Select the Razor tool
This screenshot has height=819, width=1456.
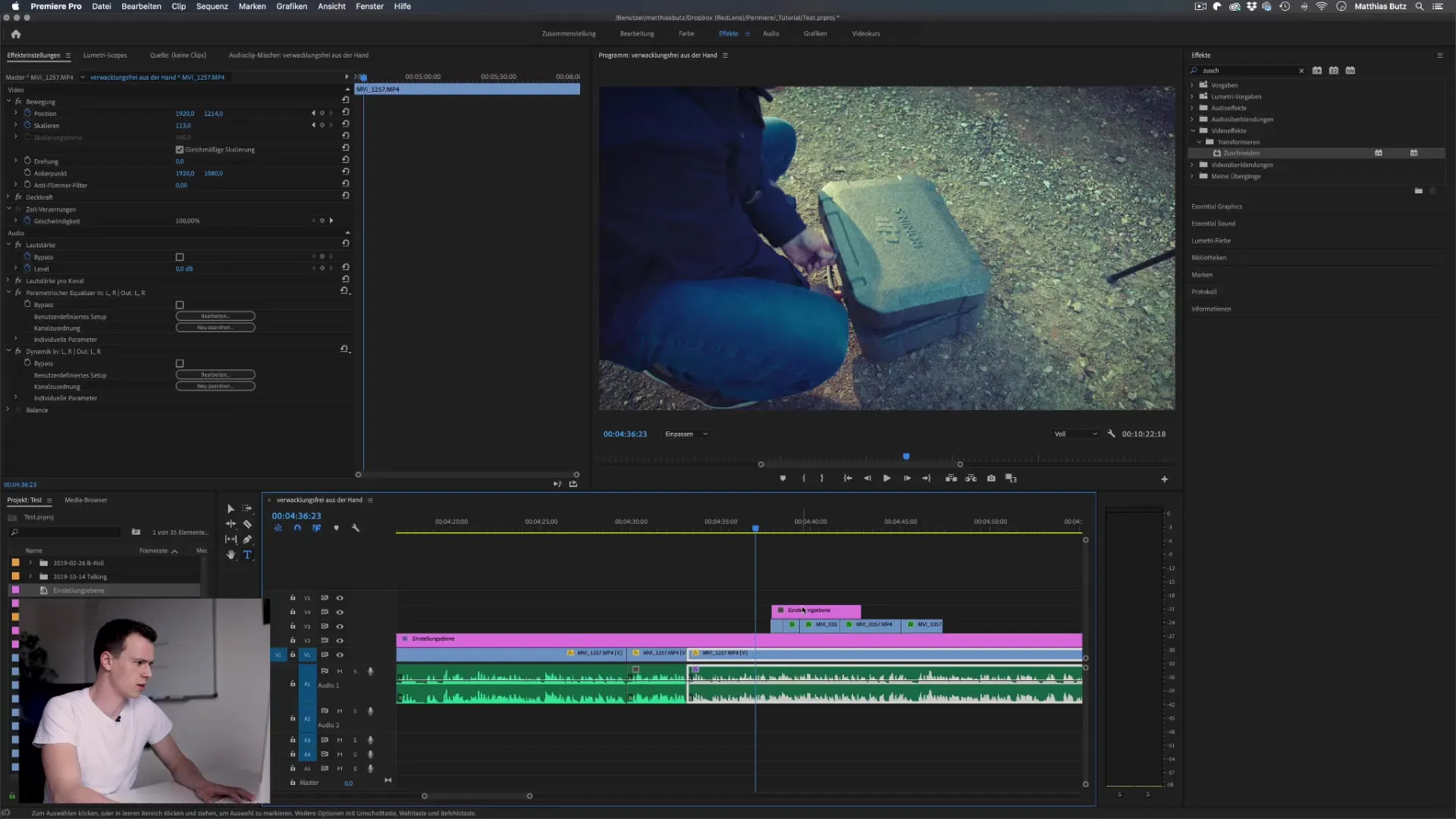tap(247, 524)
